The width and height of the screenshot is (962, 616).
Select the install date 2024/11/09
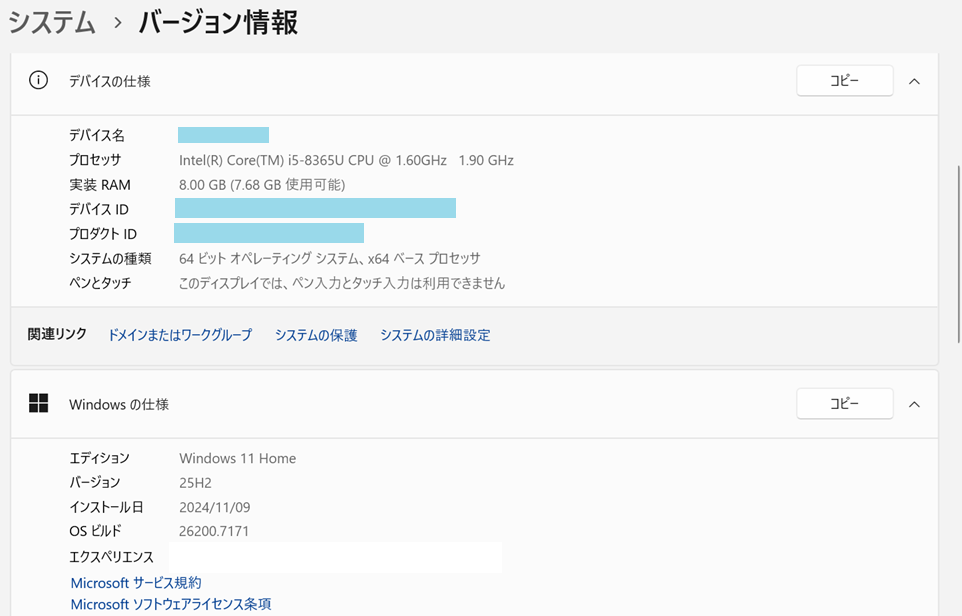pos(215,507)
